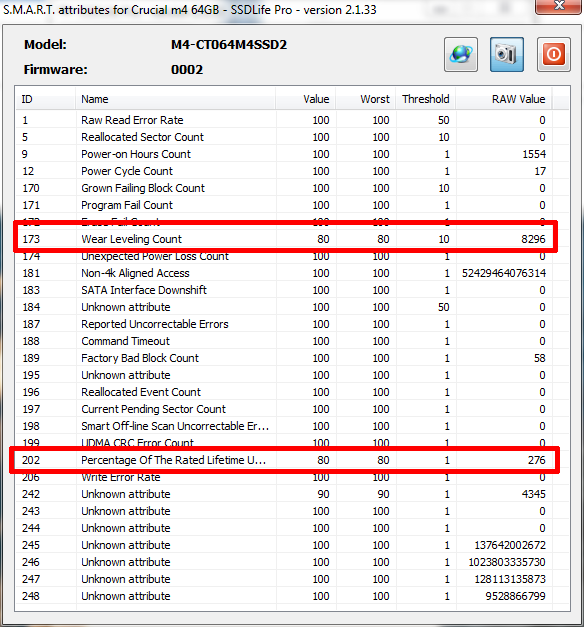Click the RAW value 276 cell
This screenshot has width=584, height=627.
(x=537, y=460)
